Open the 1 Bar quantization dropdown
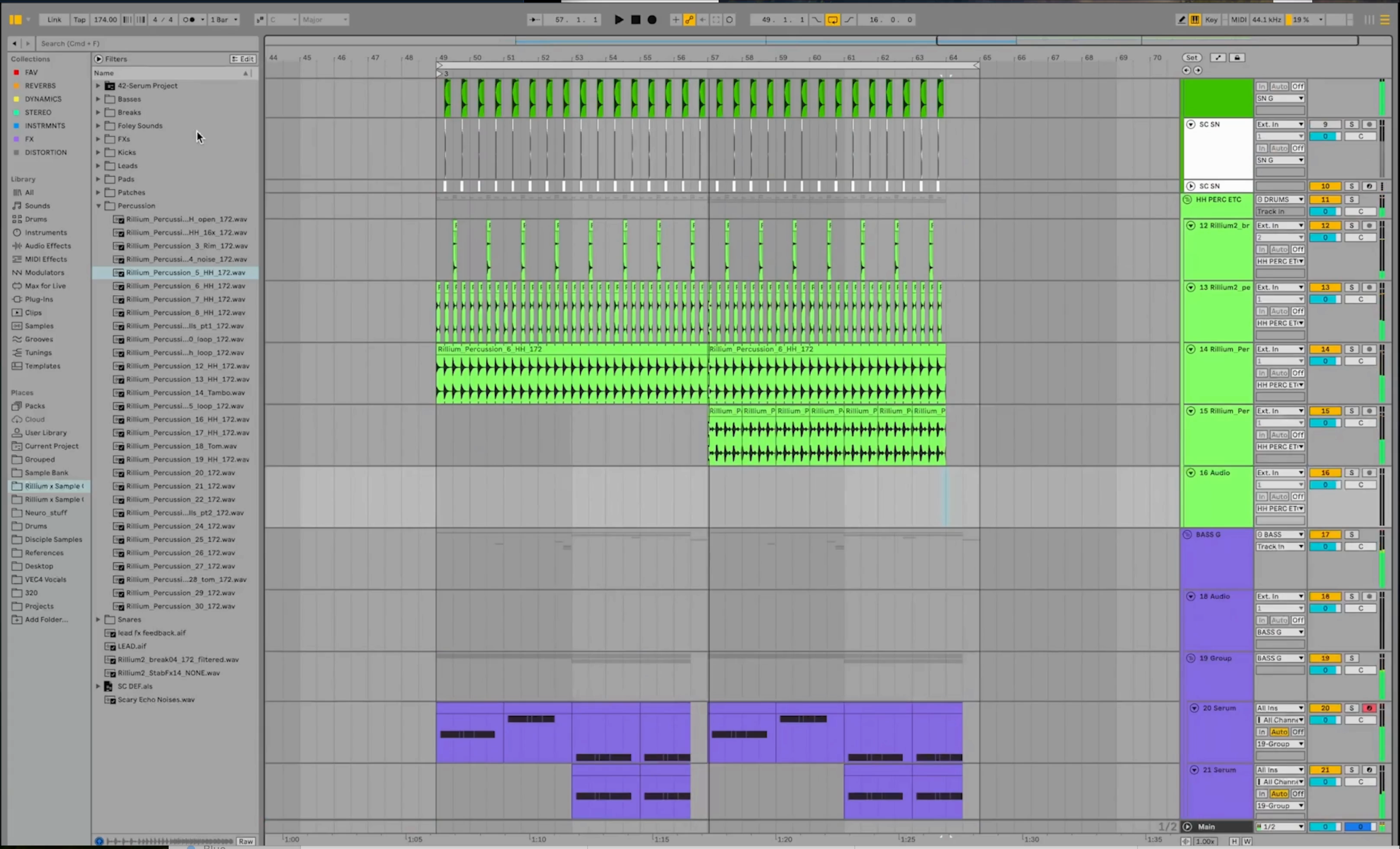This screenshot has height=849, width=1400. pyautogui.click(x=224, y=19)
